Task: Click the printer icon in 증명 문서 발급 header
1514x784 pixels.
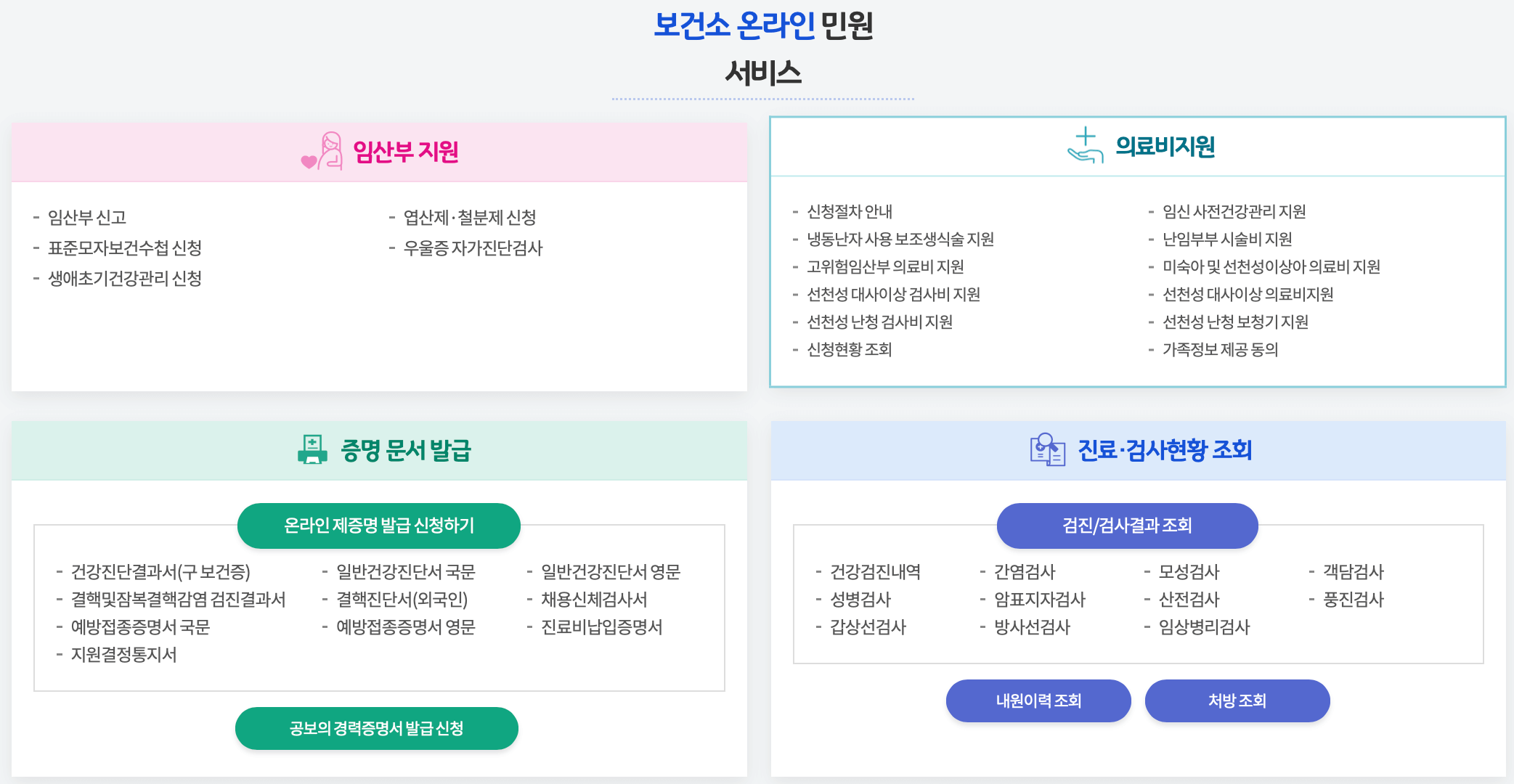Action: point(312,450)
